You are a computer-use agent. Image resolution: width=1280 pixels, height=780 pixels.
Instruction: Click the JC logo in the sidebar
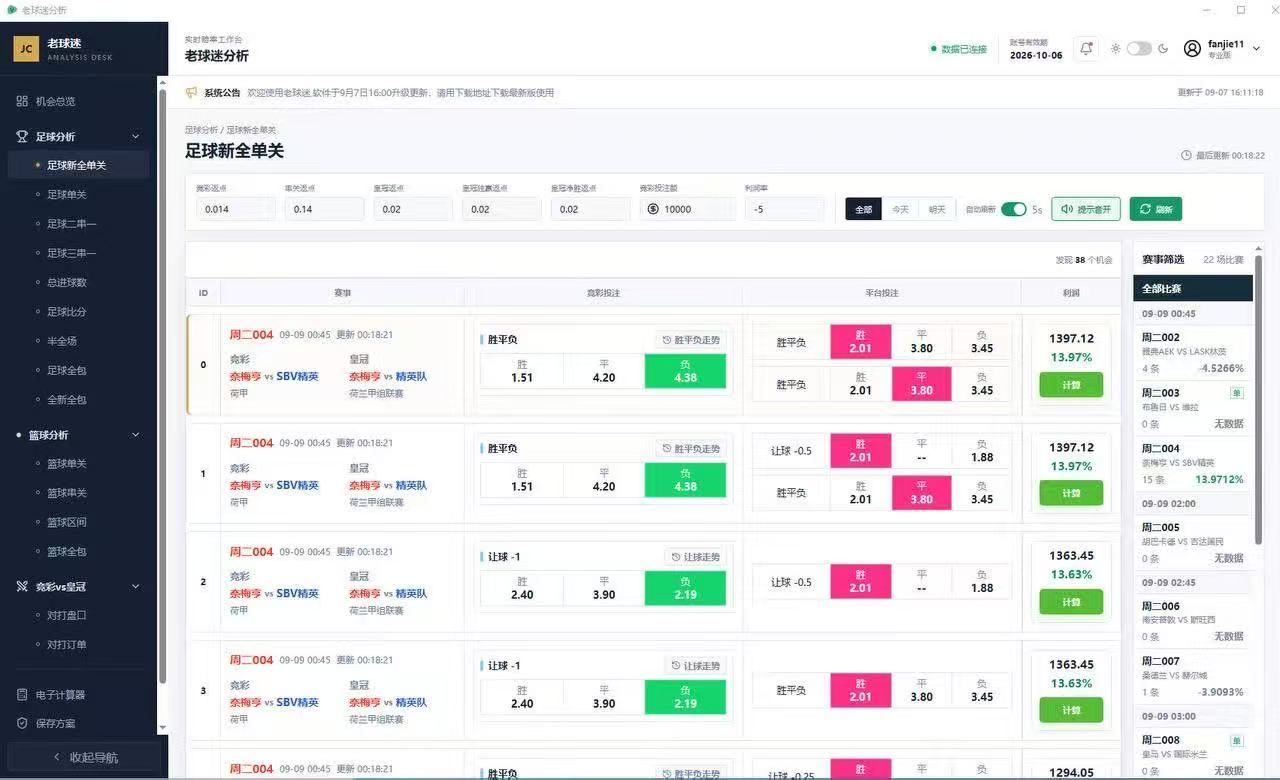26,49
